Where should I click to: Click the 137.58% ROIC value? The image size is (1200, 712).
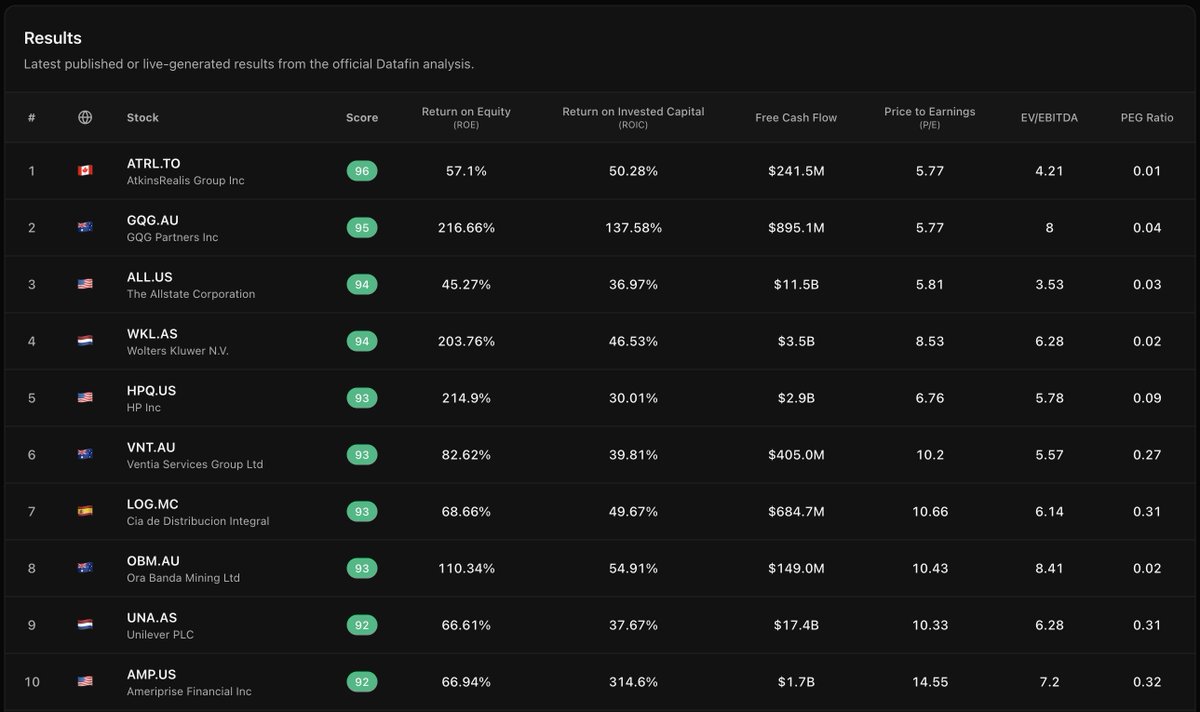[633, 228]
